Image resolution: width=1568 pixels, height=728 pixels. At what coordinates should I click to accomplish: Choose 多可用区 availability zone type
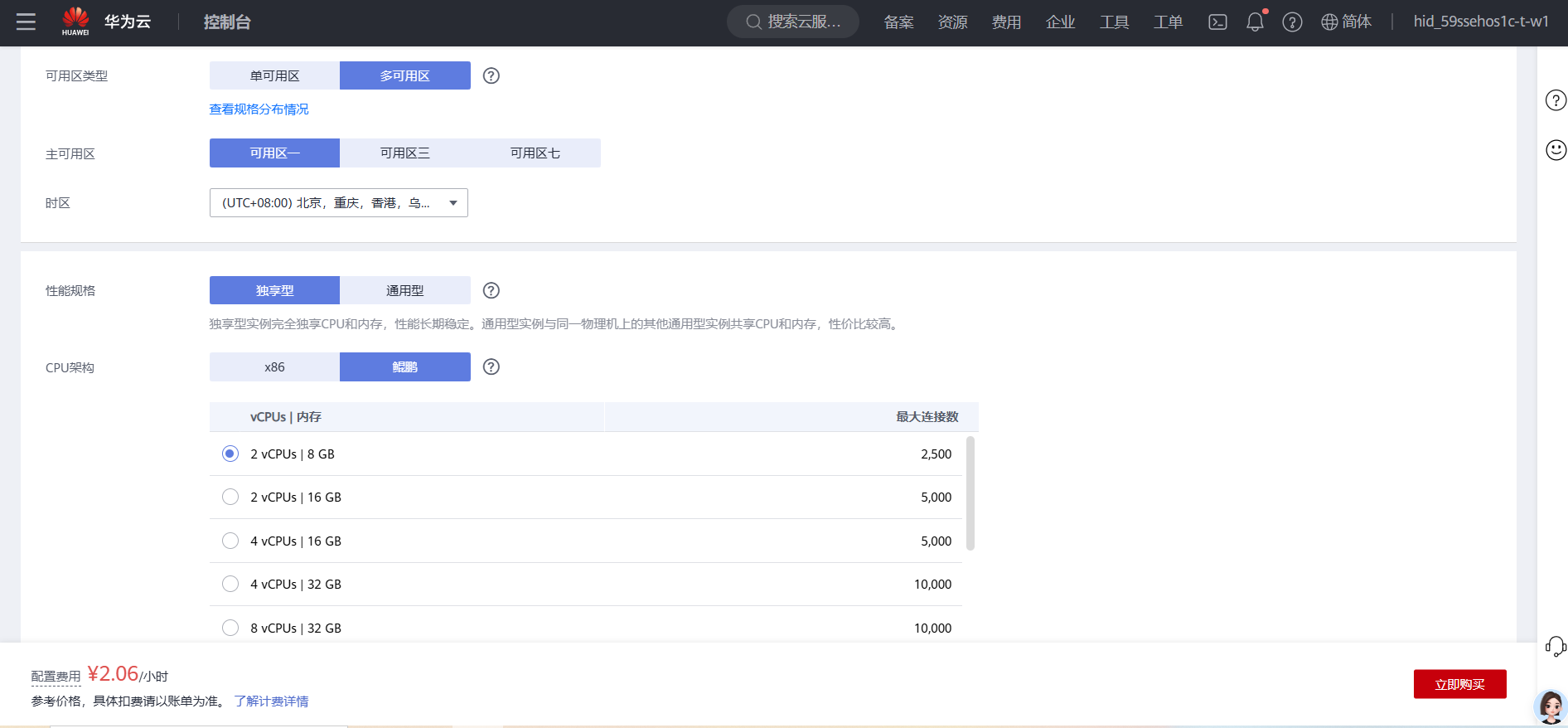(405, 75)
